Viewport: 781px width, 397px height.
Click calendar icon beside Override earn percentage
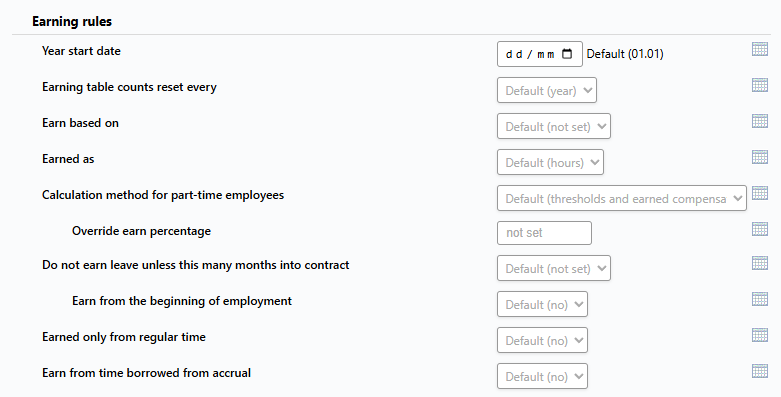pos(760,229)
